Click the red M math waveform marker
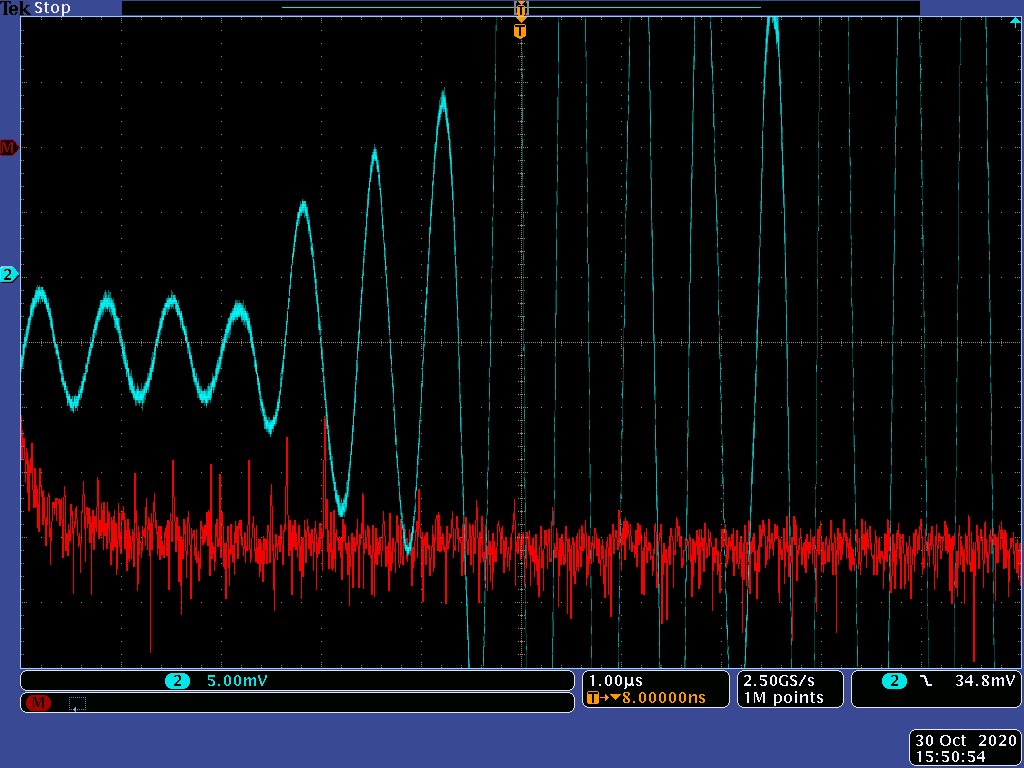1024x768 pixels. tap(9, 148)
